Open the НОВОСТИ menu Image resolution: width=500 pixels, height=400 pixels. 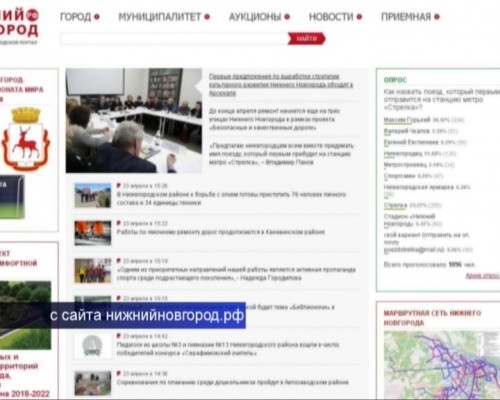pos(331,17)
